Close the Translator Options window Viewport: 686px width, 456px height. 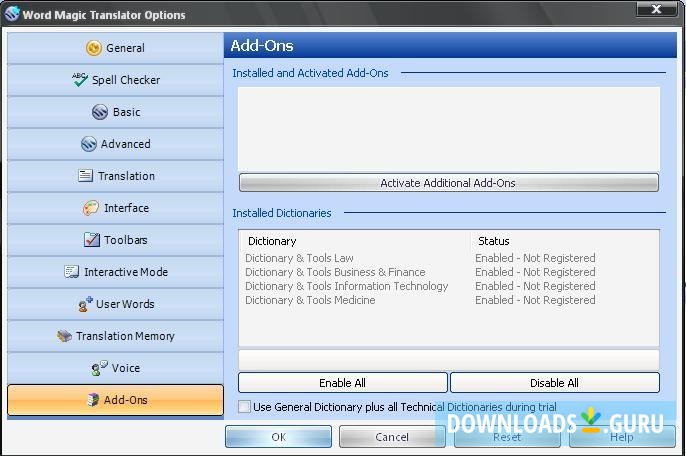pos(656,9)
